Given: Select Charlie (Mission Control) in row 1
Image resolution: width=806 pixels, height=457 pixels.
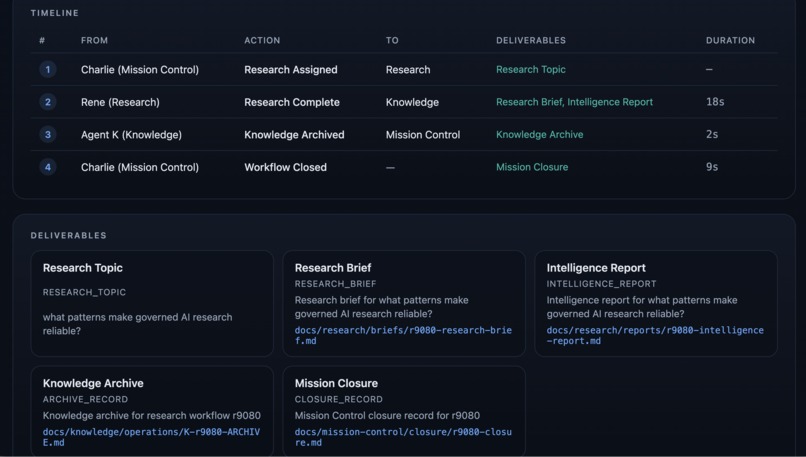Looking at the screenshot, I should click(140, 69).
